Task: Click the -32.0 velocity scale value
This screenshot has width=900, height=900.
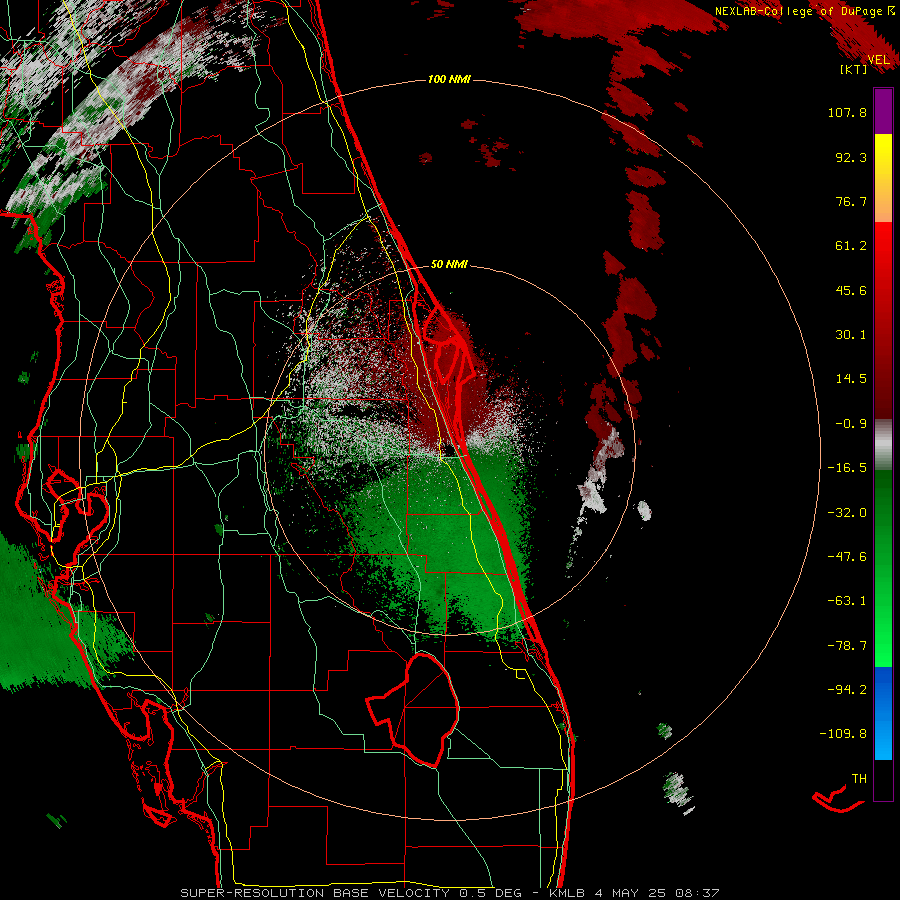Action: point(847,513)
